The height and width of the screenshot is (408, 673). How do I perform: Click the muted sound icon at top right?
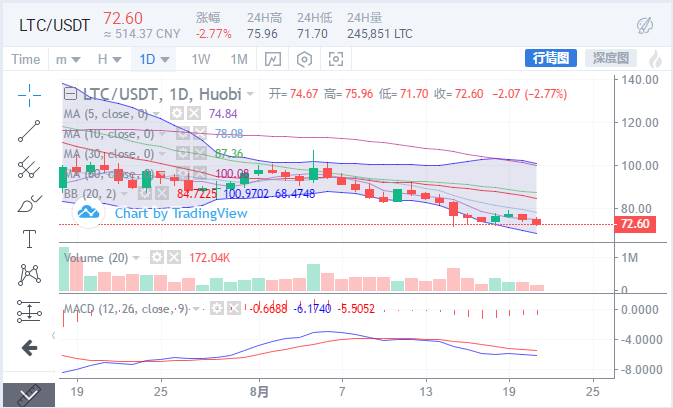point(645,26)
